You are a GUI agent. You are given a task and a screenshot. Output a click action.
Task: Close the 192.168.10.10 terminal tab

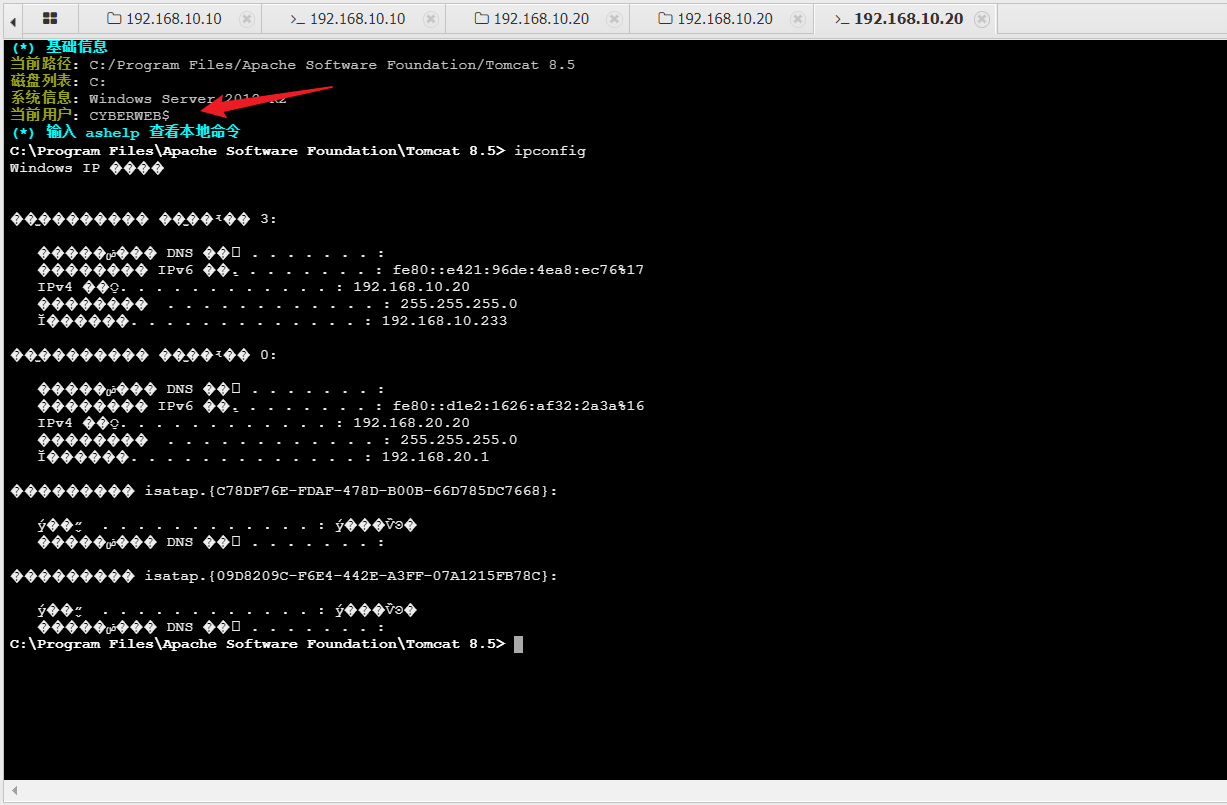[x=430, y=19]
